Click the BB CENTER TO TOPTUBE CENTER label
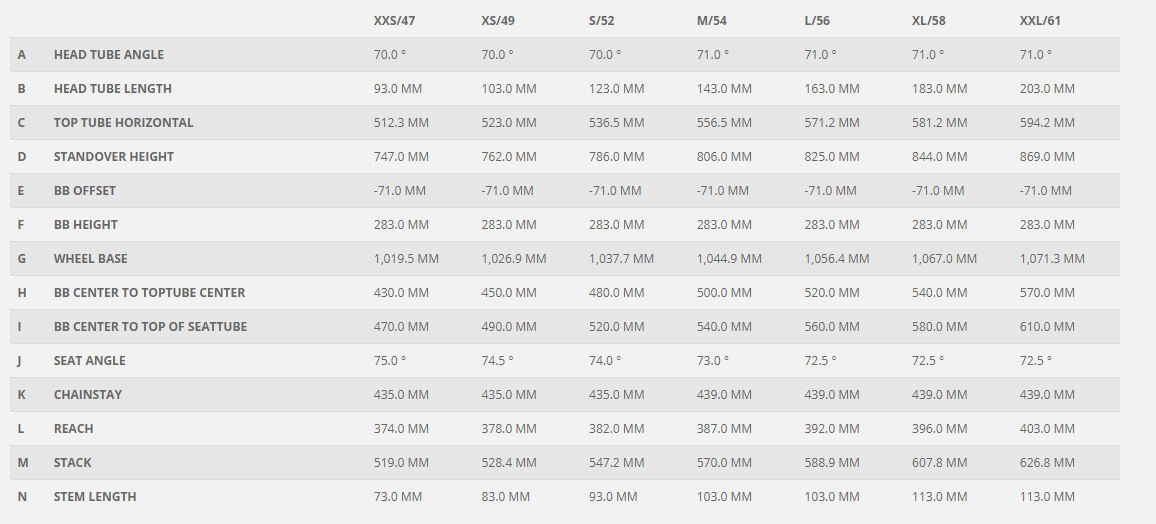 click(x=150, y=293)
